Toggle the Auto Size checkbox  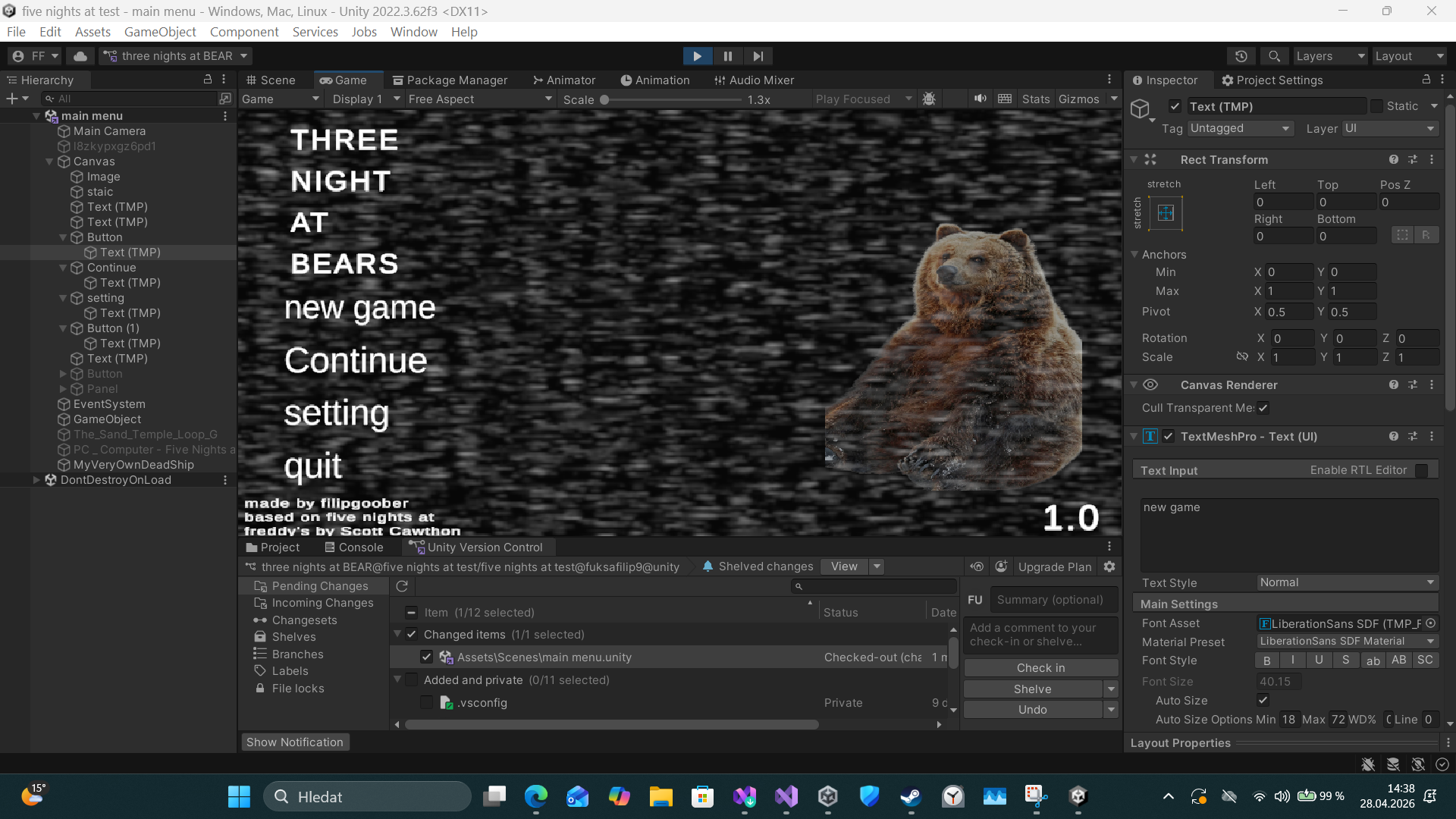point(1263,700)
